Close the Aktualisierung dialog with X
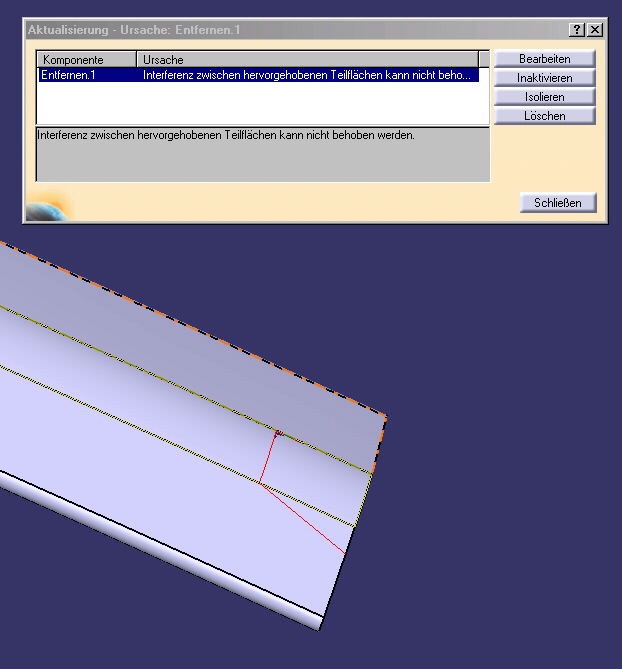The height and width of the screenshot is (669, 622). click(595, 29)
